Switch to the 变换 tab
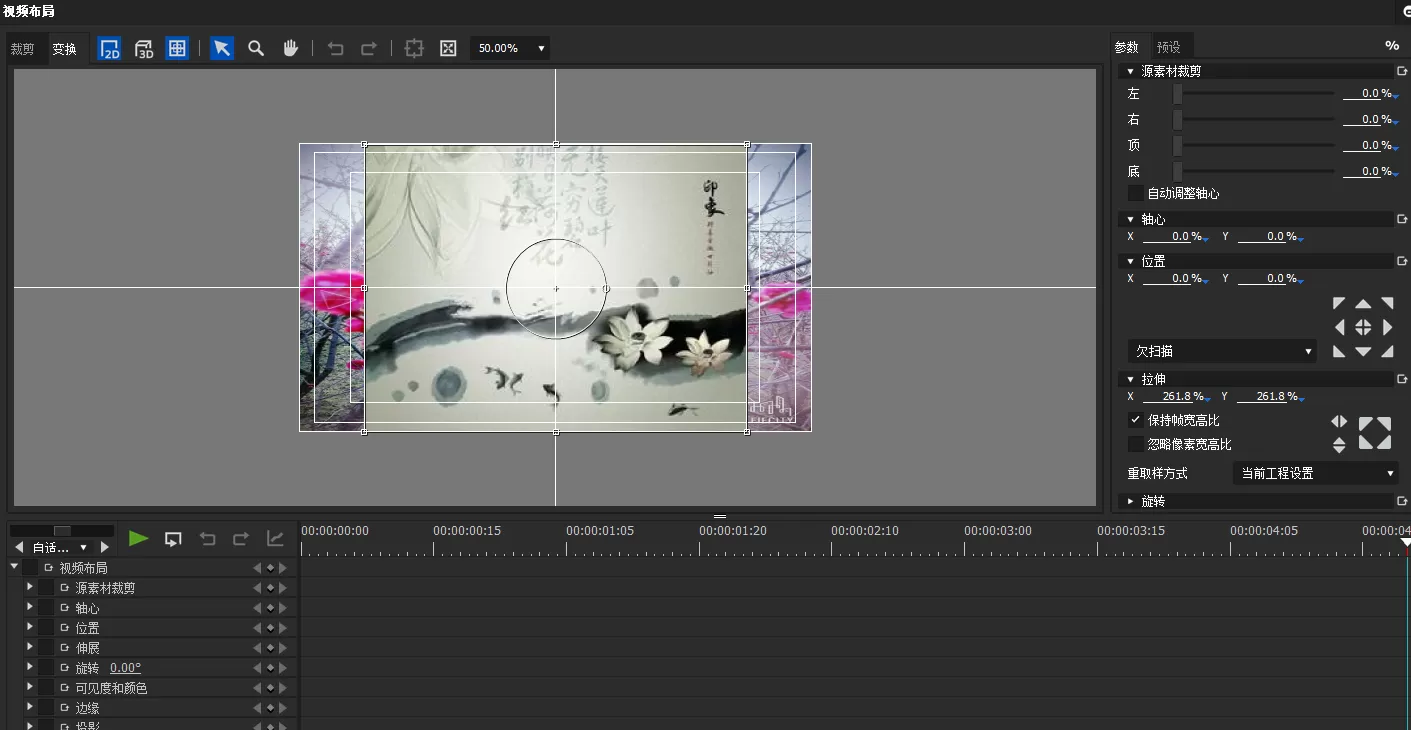 click(x=65, y=49)
